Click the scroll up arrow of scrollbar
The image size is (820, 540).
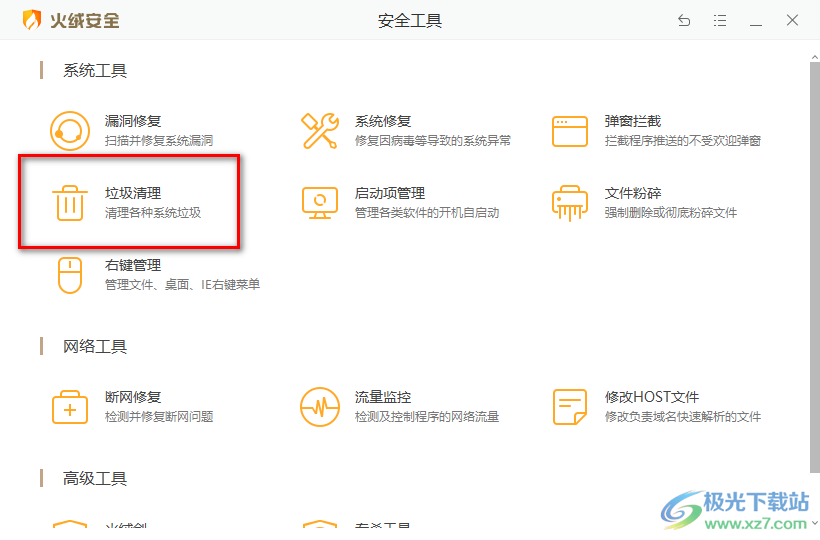click(813, 50)
